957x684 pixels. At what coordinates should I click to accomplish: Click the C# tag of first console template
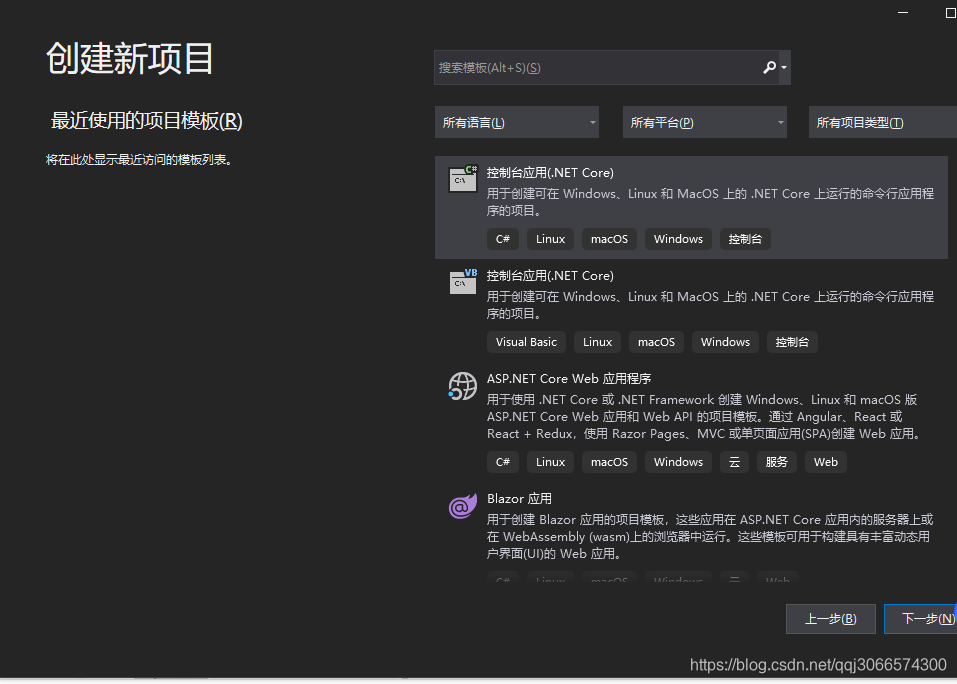coord(503,239)
